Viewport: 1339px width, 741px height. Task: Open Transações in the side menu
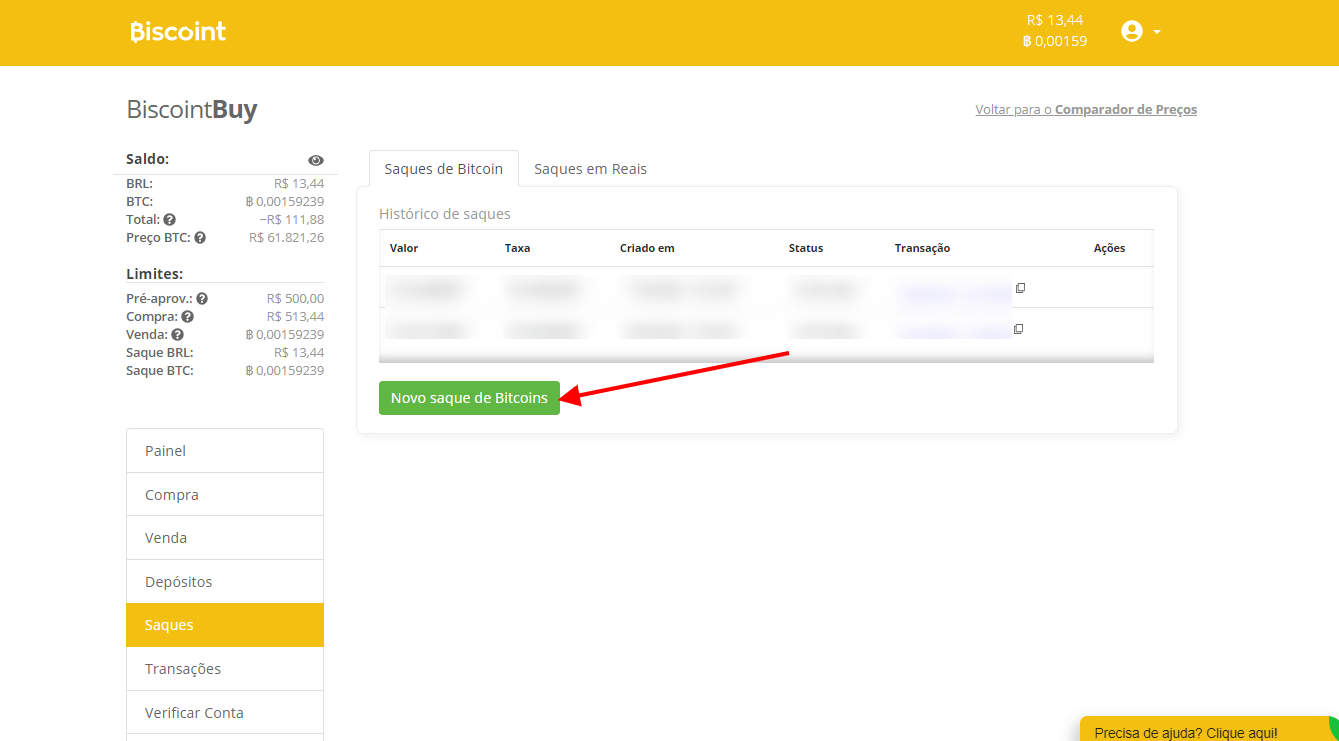(x=225, y=669)
